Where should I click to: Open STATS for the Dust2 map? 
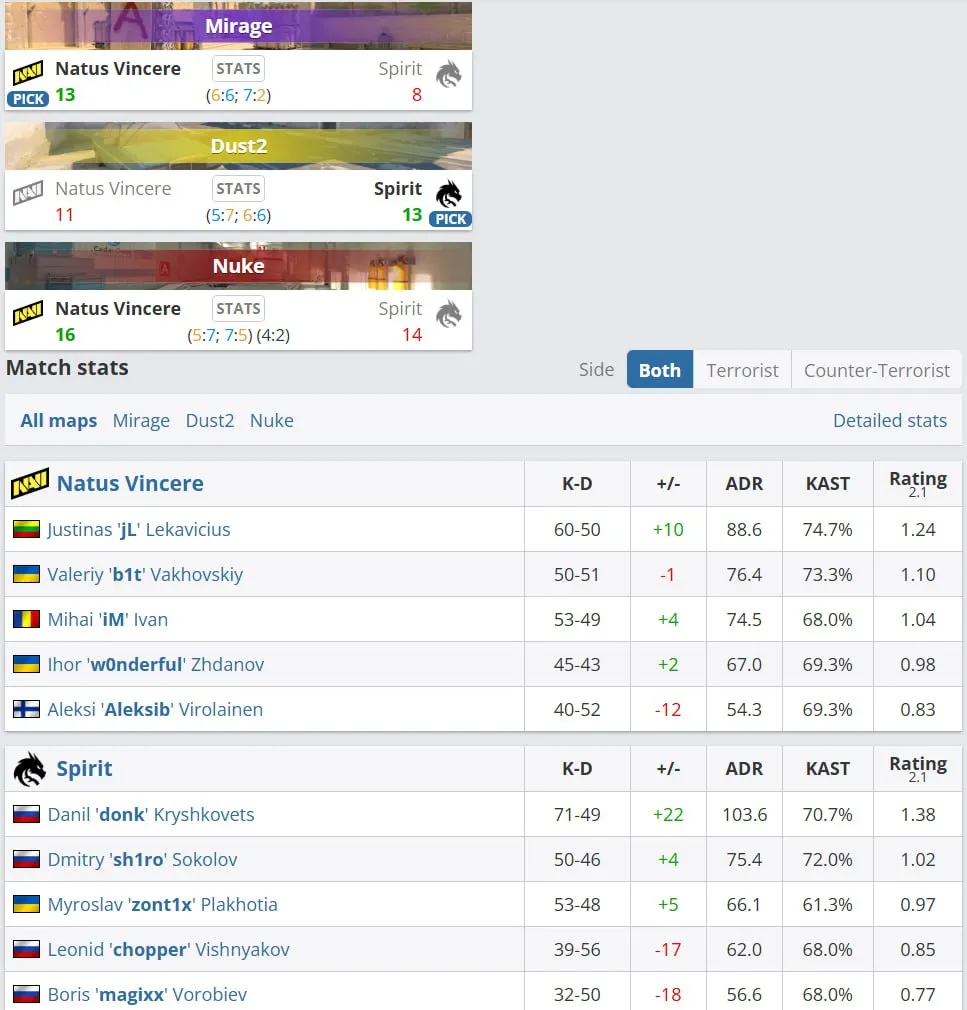238,189
